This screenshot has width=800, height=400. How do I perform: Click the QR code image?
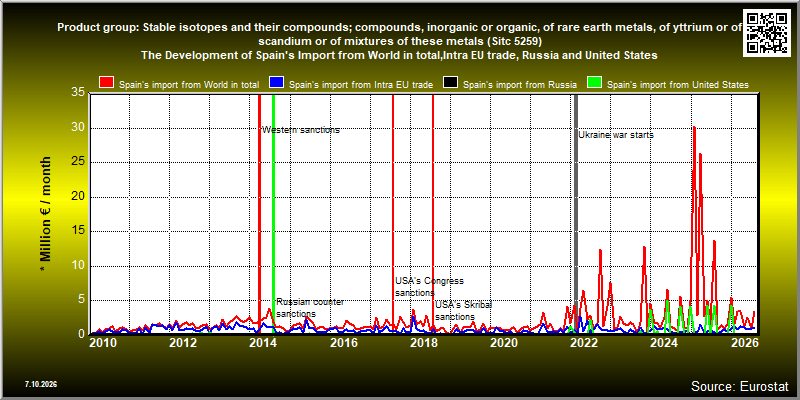pos(769,32)
